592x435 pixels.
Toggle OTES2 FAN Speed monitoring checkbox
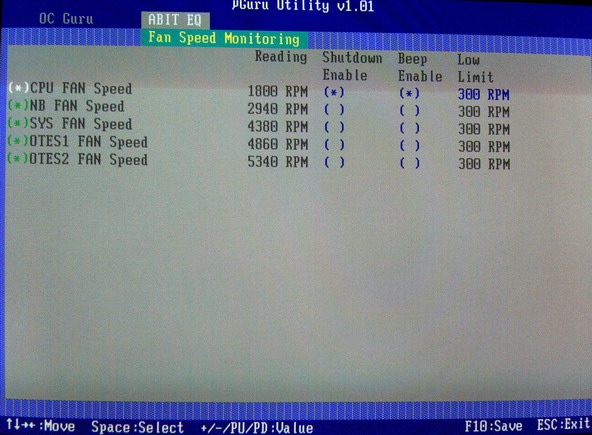point(18,158)
